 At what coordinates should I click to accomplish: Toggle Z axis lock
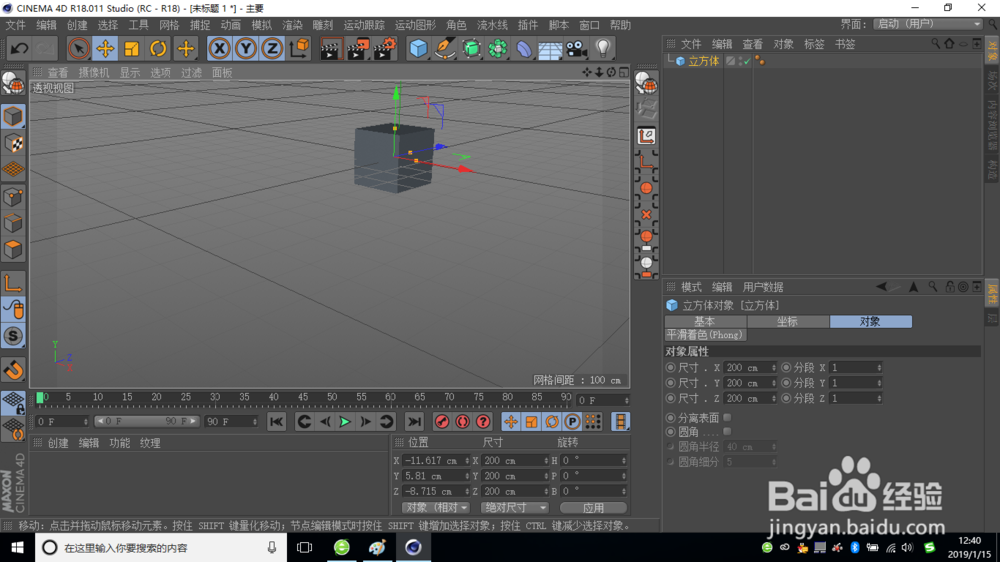[272, 48]
